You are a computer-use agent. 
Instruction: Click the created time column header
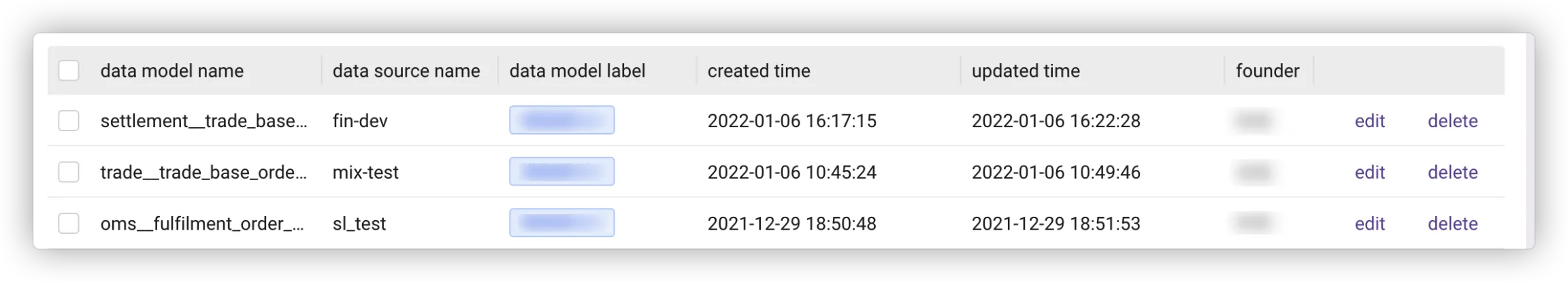coord(759,71)
